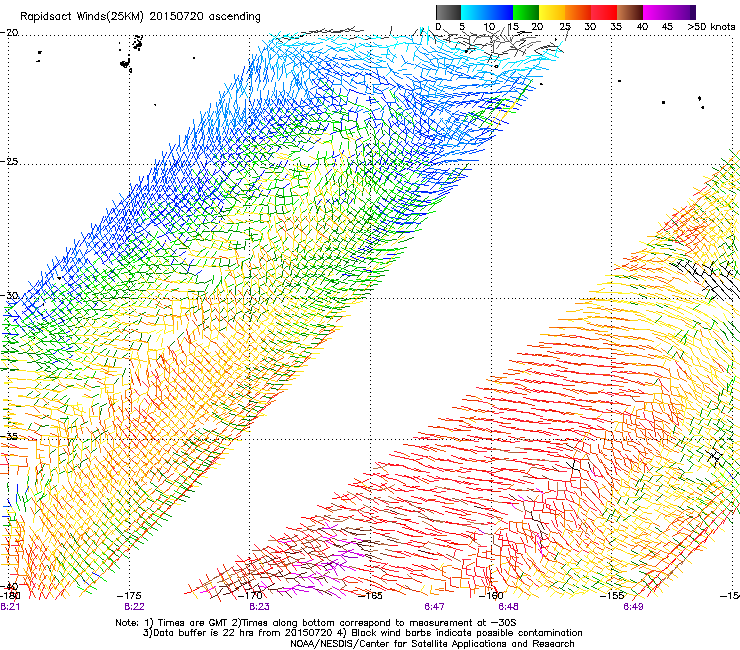
Task: Click the '25' legend tick label
Action: [565, 27]
